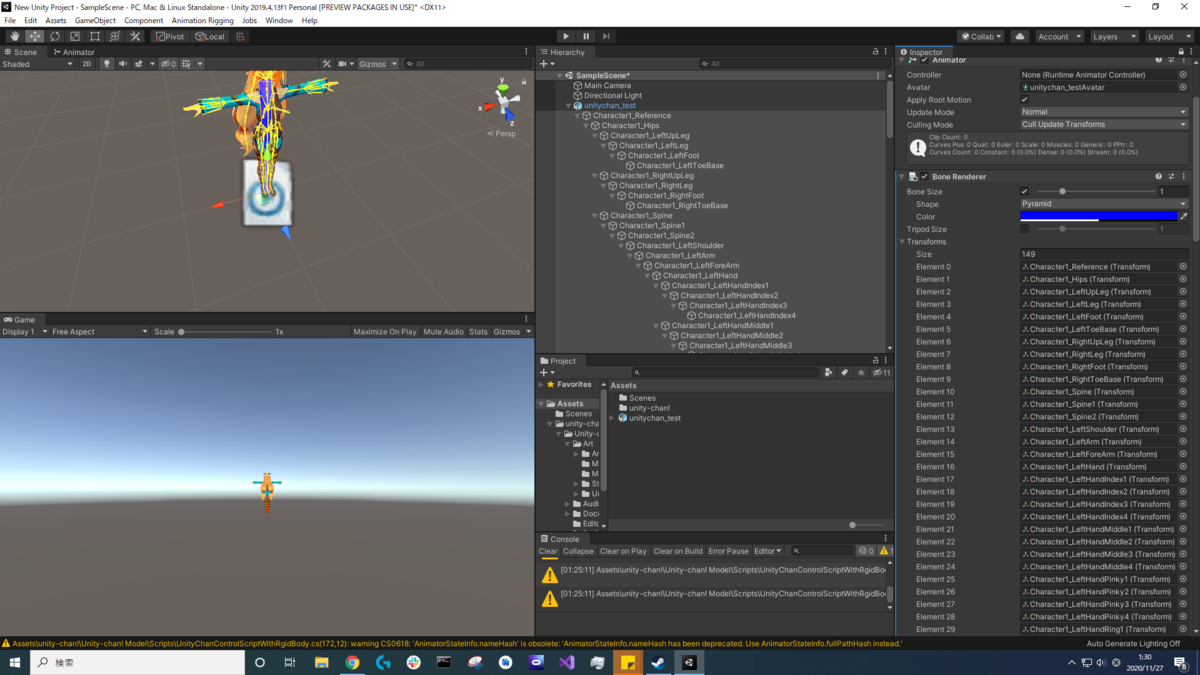This screenshot has height=675, width=1200.
Task: Open the GameObject menu
Action: tap(95, 20)
